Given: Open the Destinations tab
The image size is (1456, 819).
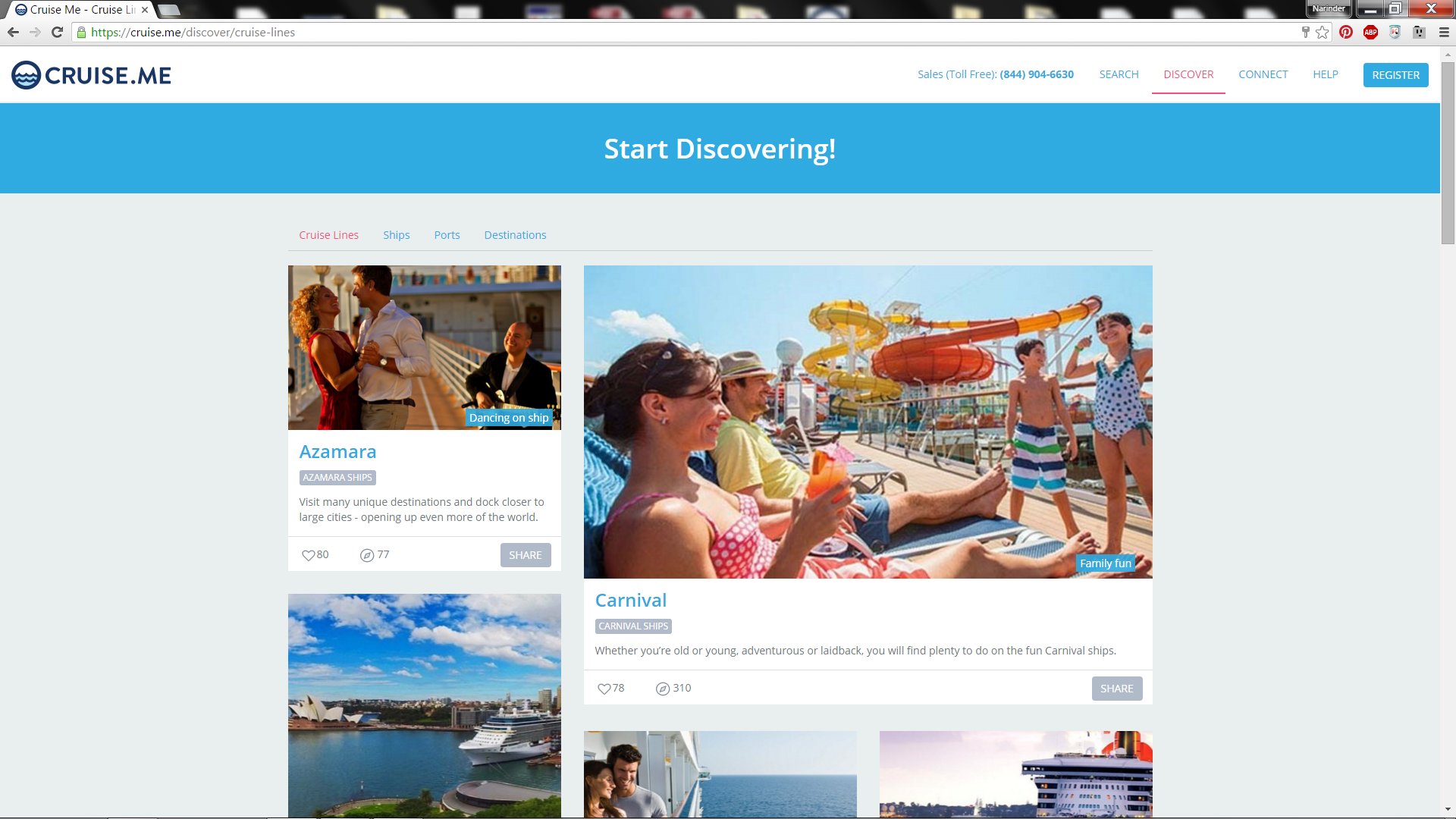Looking at the screenshot, I should 515,235.
